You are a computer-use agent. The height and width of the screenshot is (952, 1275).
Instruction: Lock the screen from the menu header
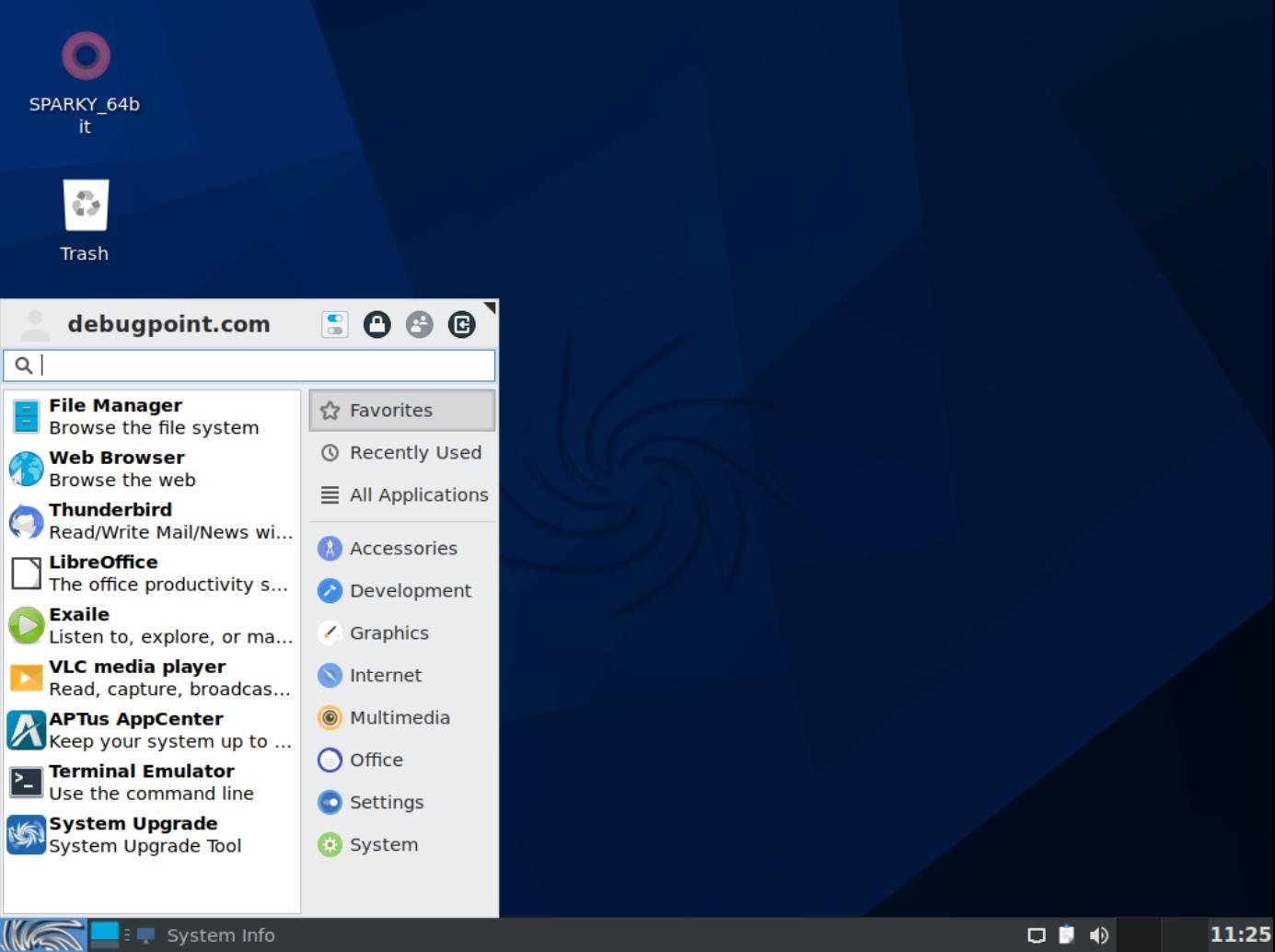pyautogui.click(x=377, y=324)
